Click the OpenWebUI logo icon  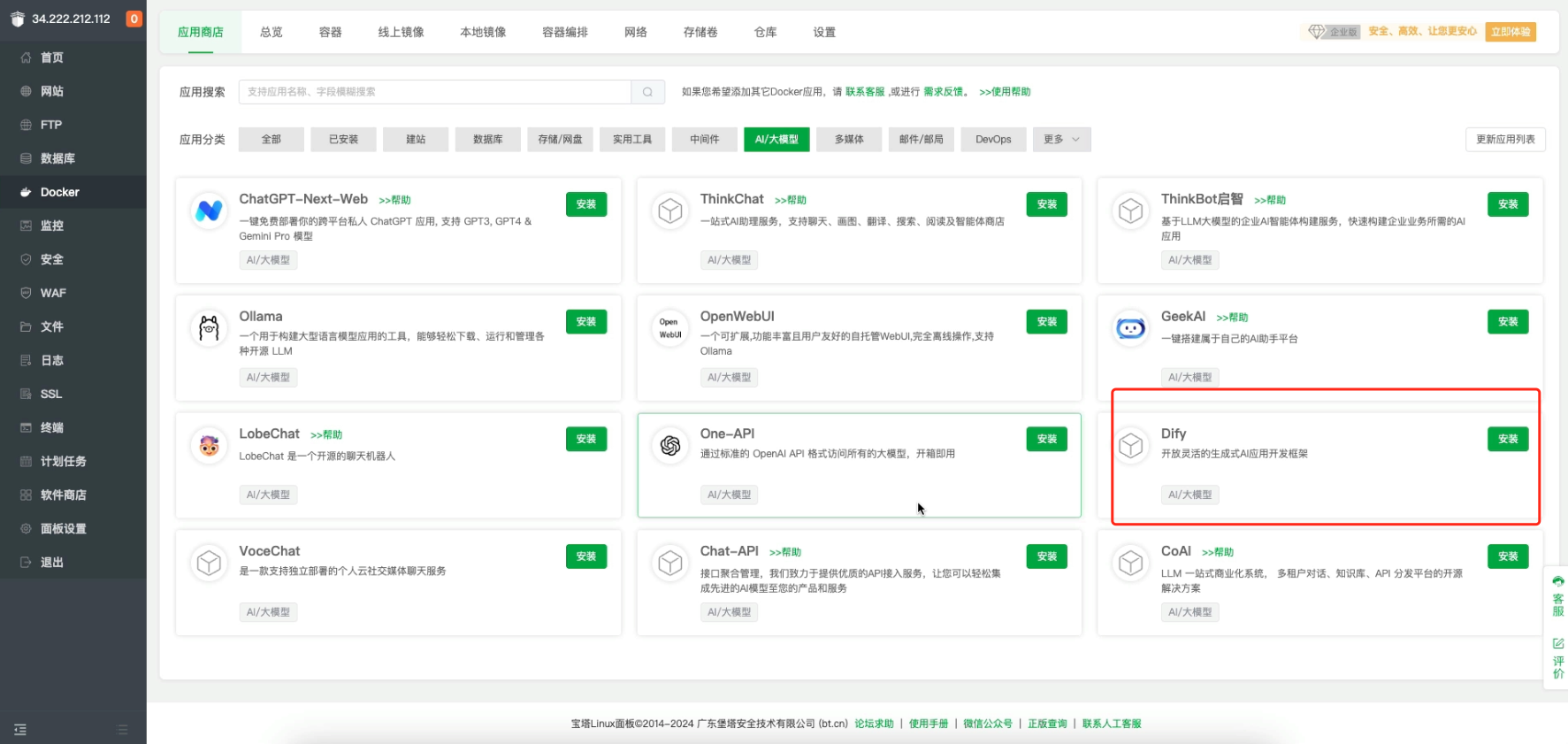pyautogui.click(x=670, y=329)
